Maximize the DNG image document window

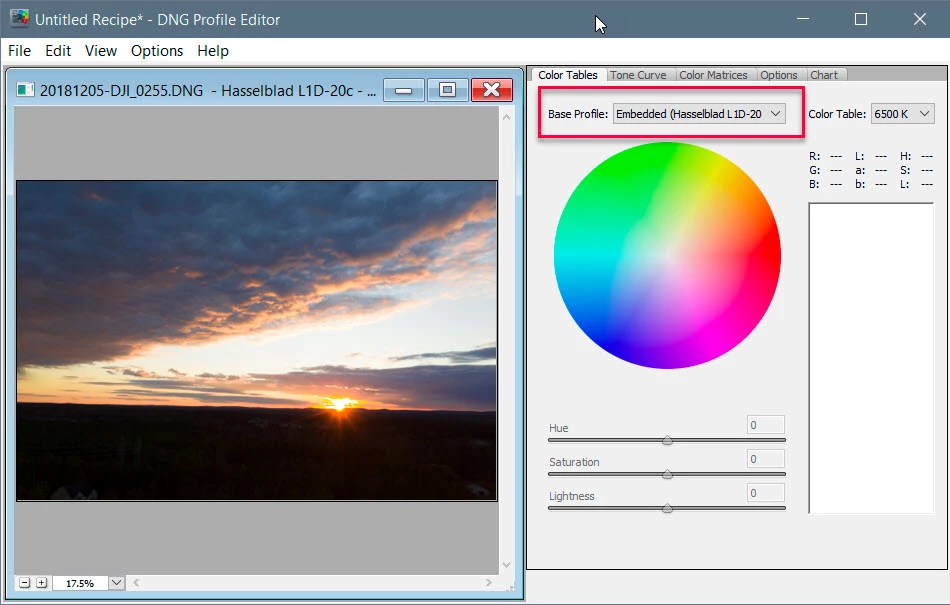click(x=447, y=90)
